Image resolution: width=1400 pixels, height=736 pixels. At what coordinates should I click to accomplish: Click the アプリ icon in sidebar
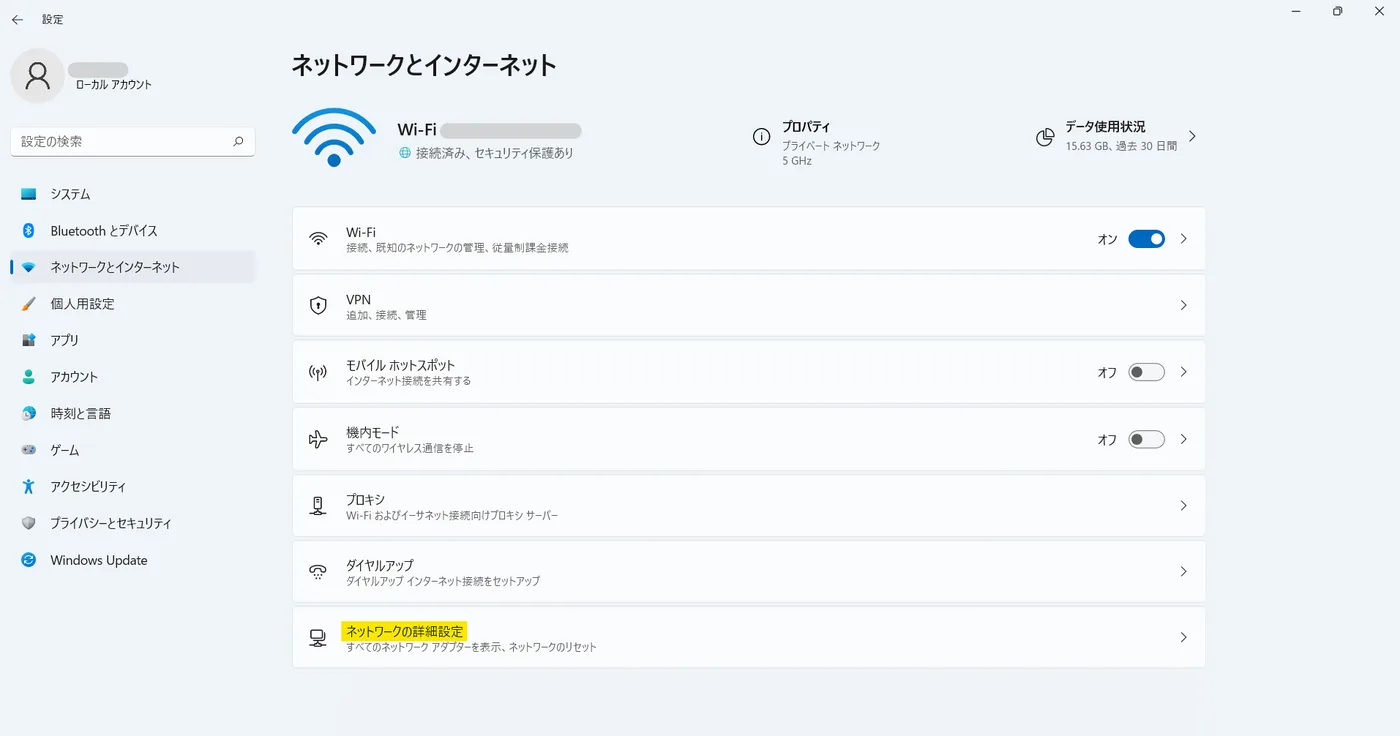click(29, 340)
